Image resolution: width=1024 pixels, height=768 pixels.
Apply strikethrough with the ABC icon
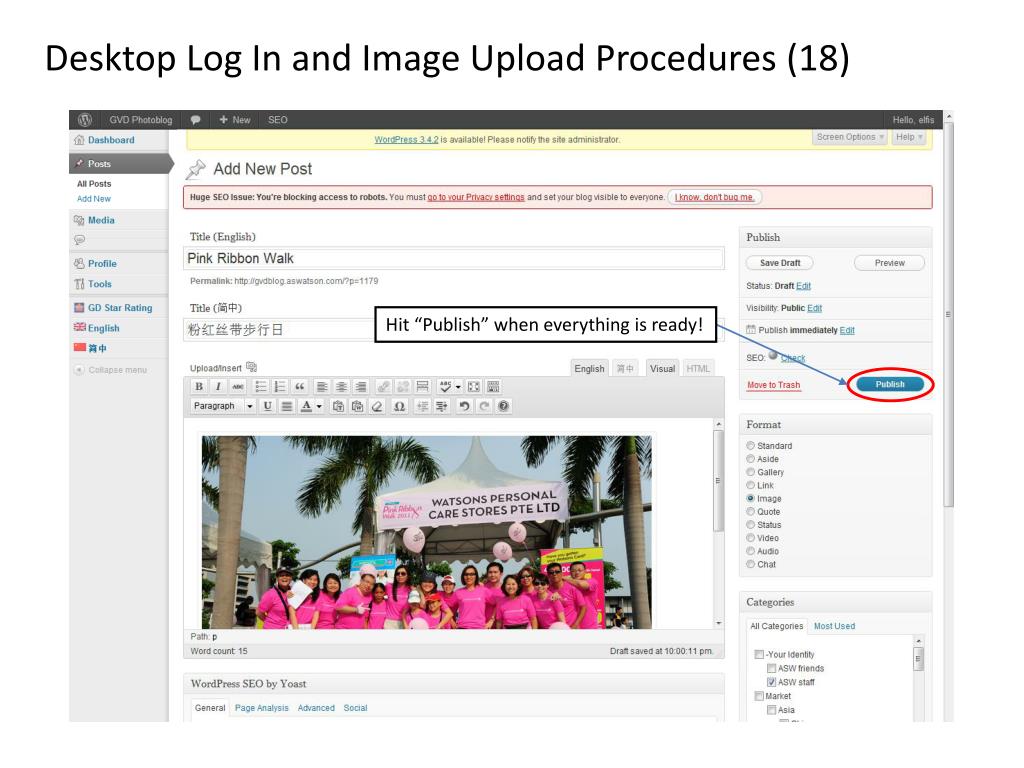[x=238, y=387]
